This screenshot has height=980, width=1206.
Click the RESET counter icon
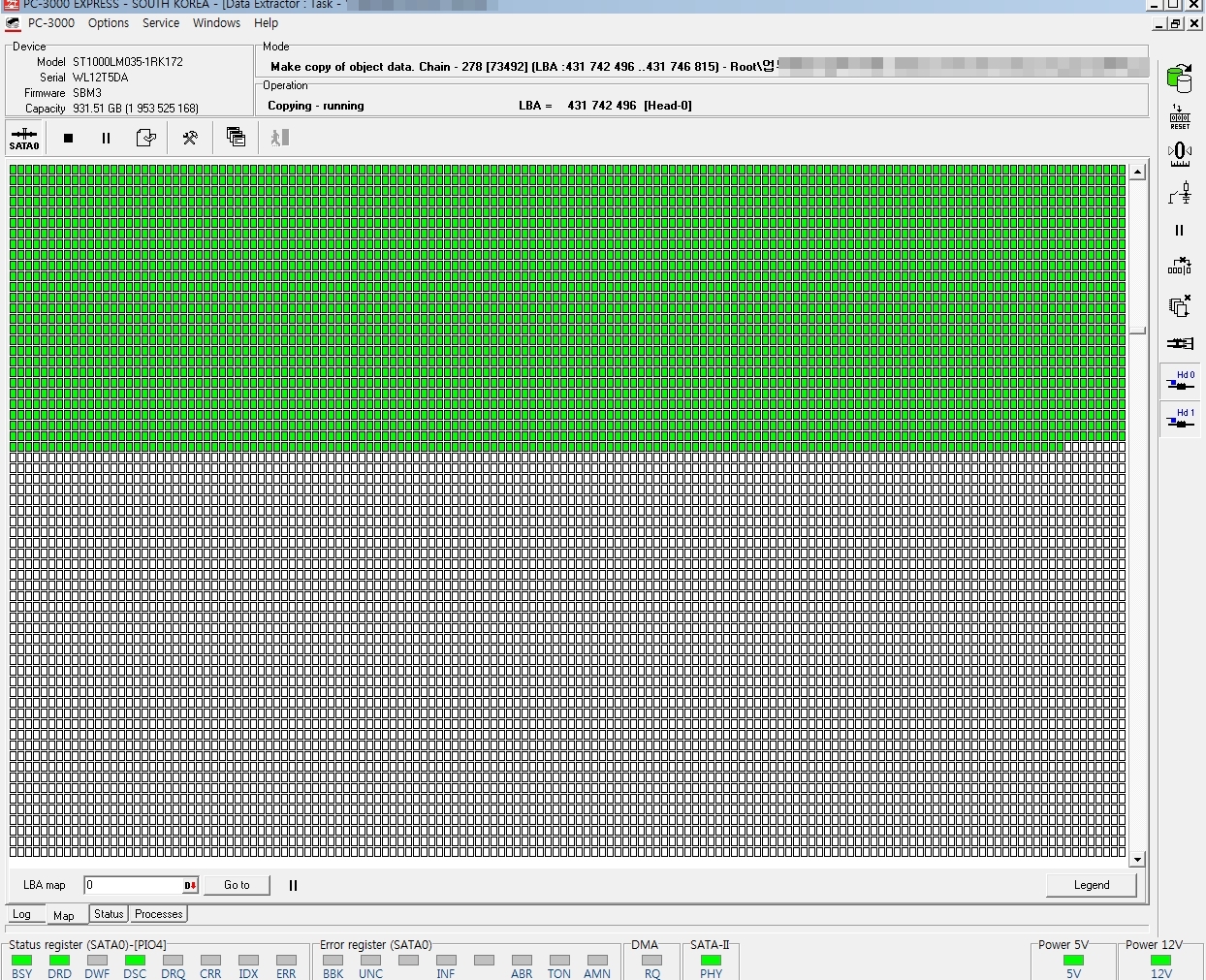point(1179,117)
